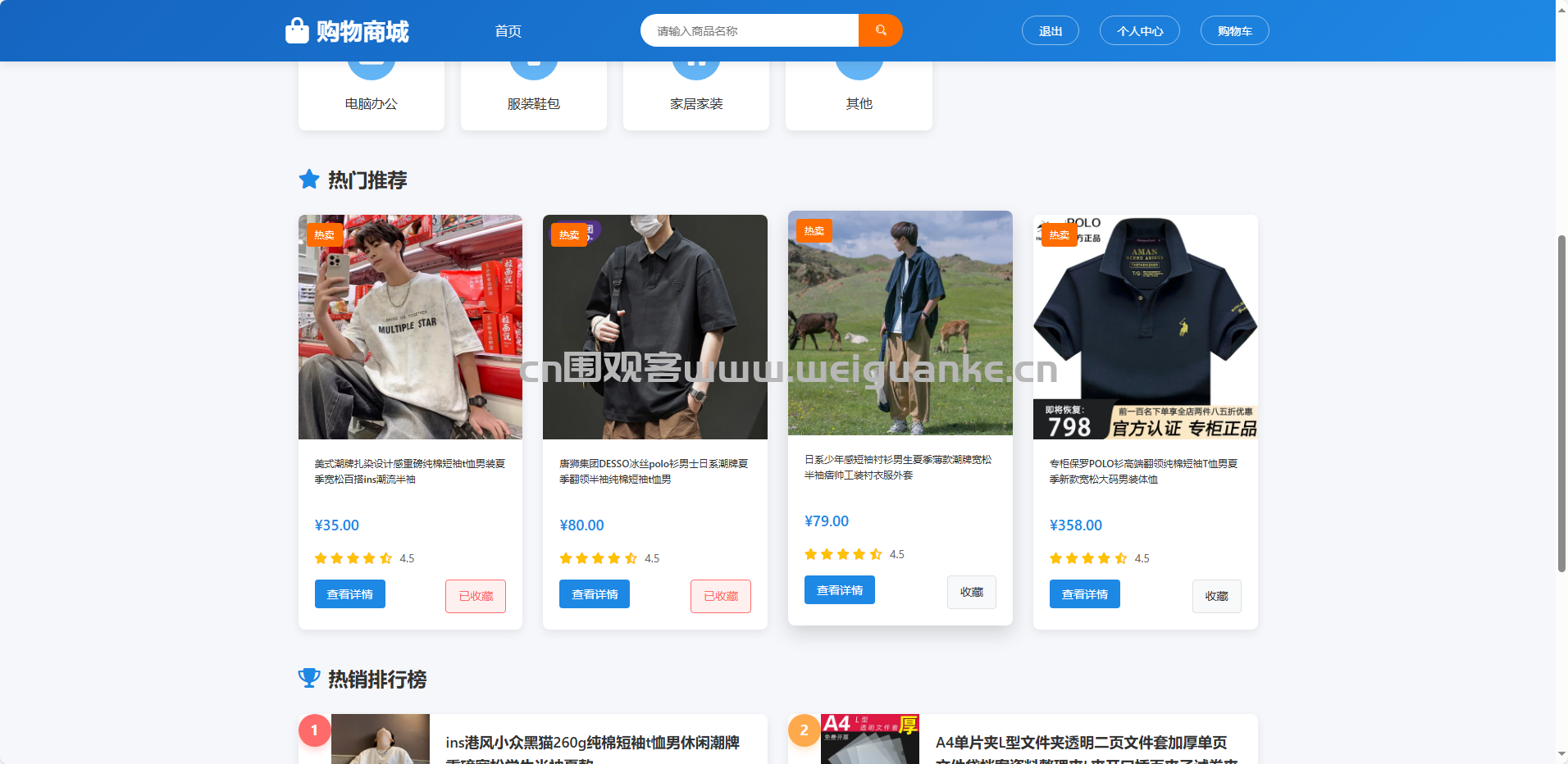Click the orange search magnifier button
The height and width of the screenshot is (764, 1568).
click(881, 30)
